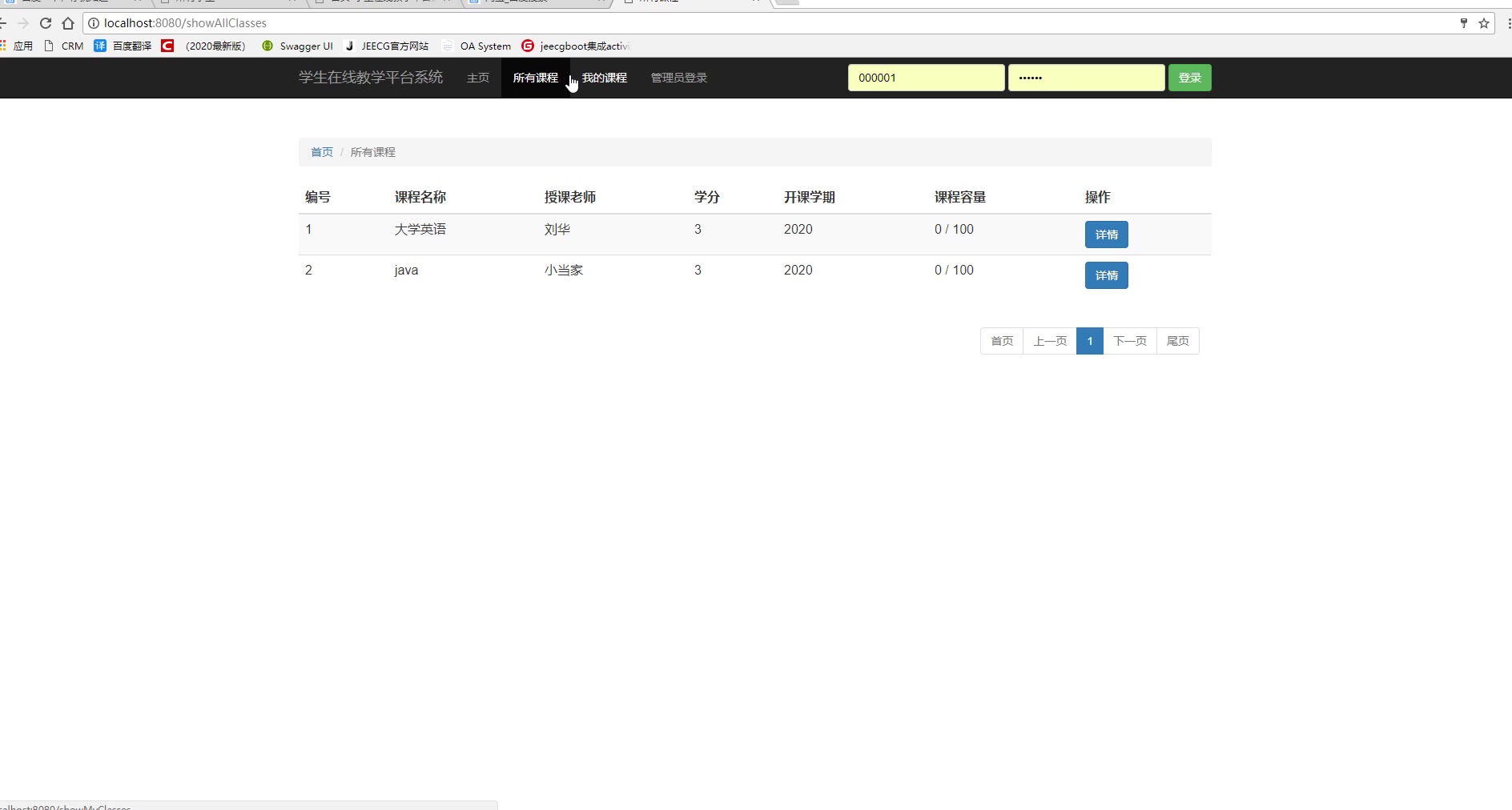Click the credit value 3 in 刘华 row
Image resolution: width=1512 pixels, height=810 pixels.
pos(698,230)
